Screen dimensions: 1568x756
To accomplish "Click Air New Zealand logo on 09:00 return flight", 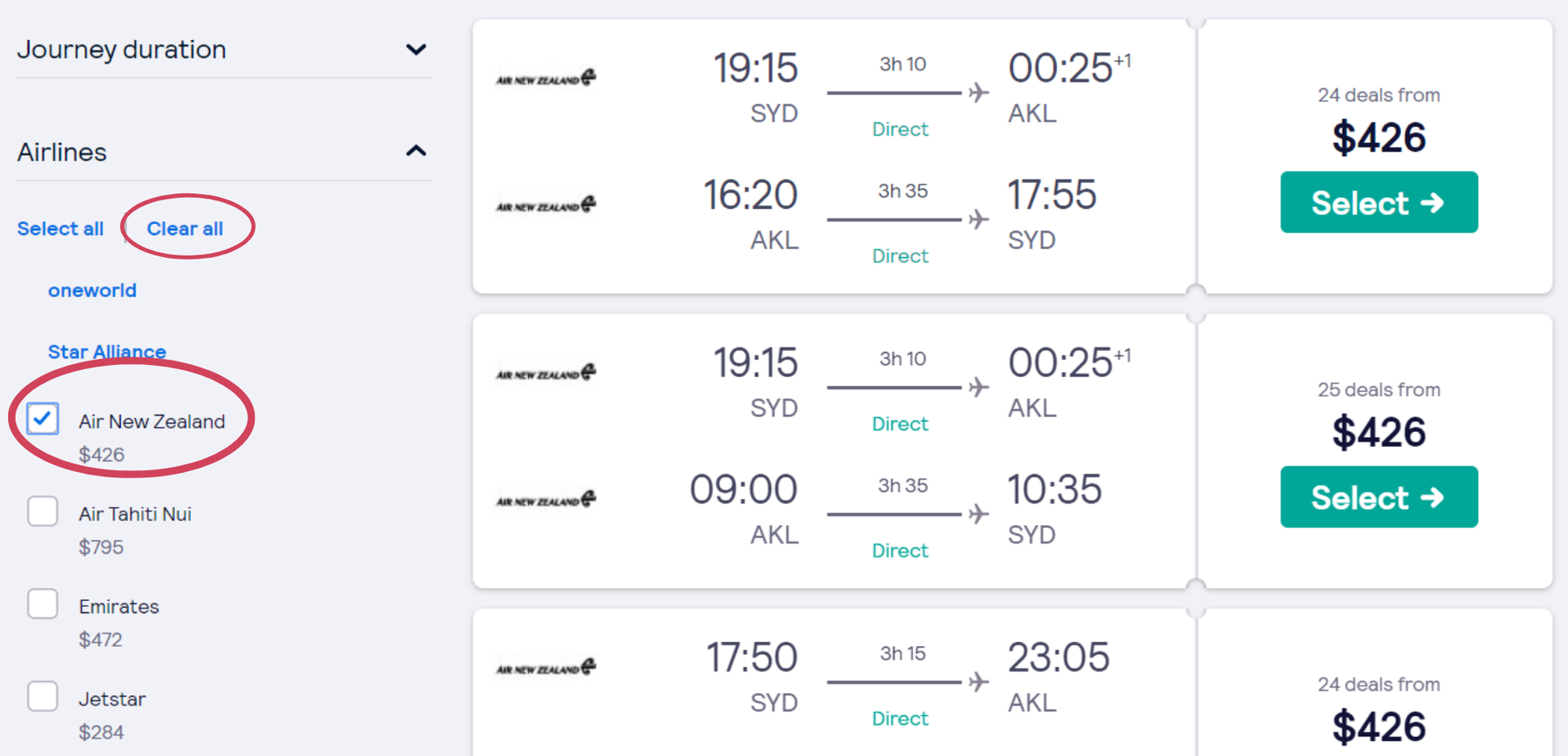I will click(x=546, y=499).
